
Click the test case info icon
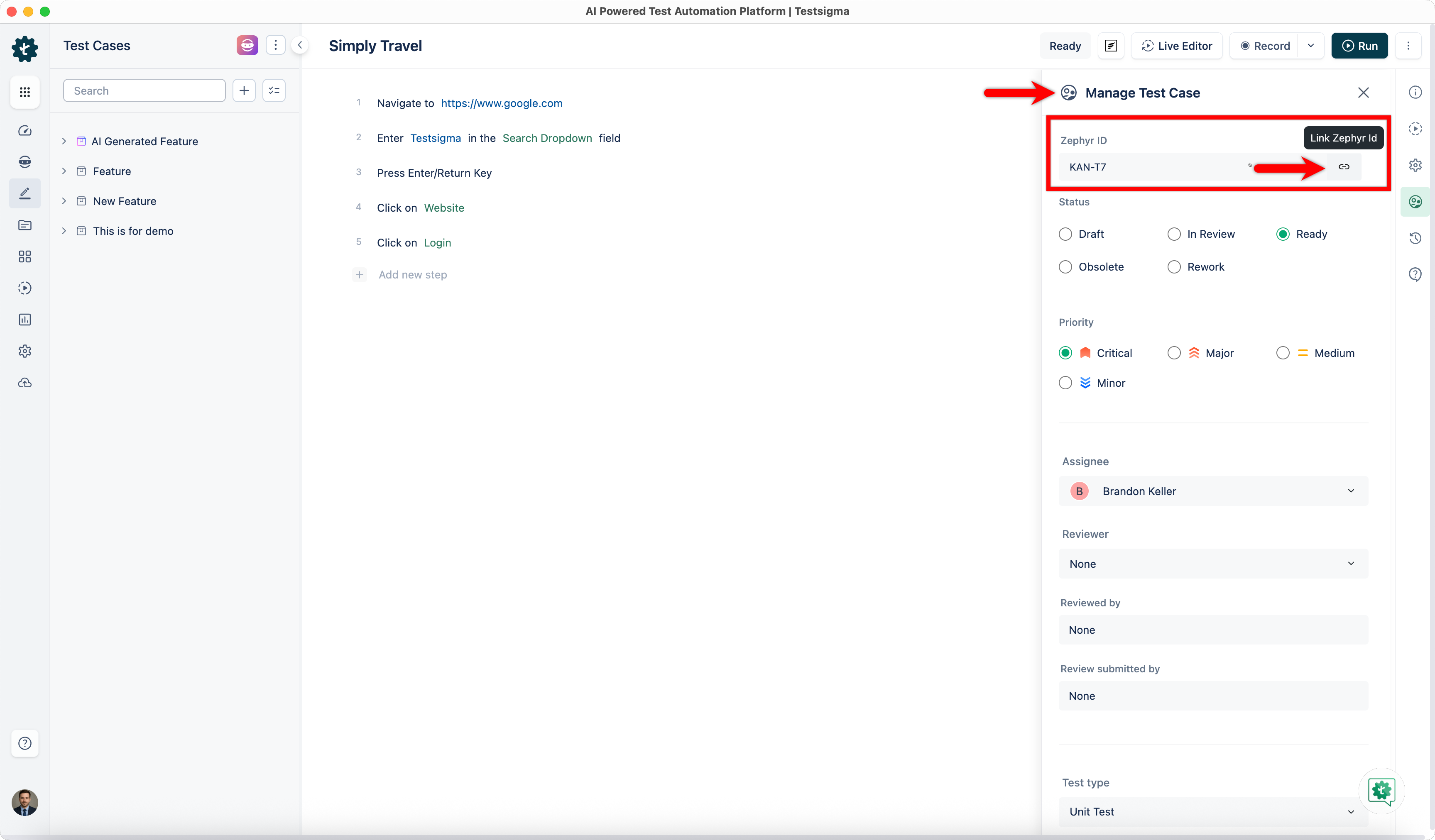tap(1415, 92)
